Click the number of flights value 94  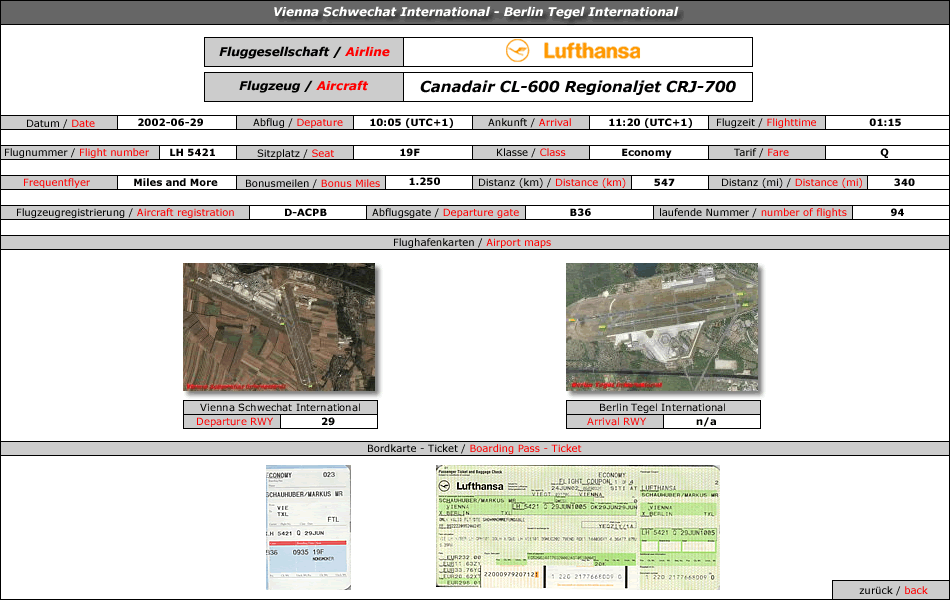pos(897,213)
